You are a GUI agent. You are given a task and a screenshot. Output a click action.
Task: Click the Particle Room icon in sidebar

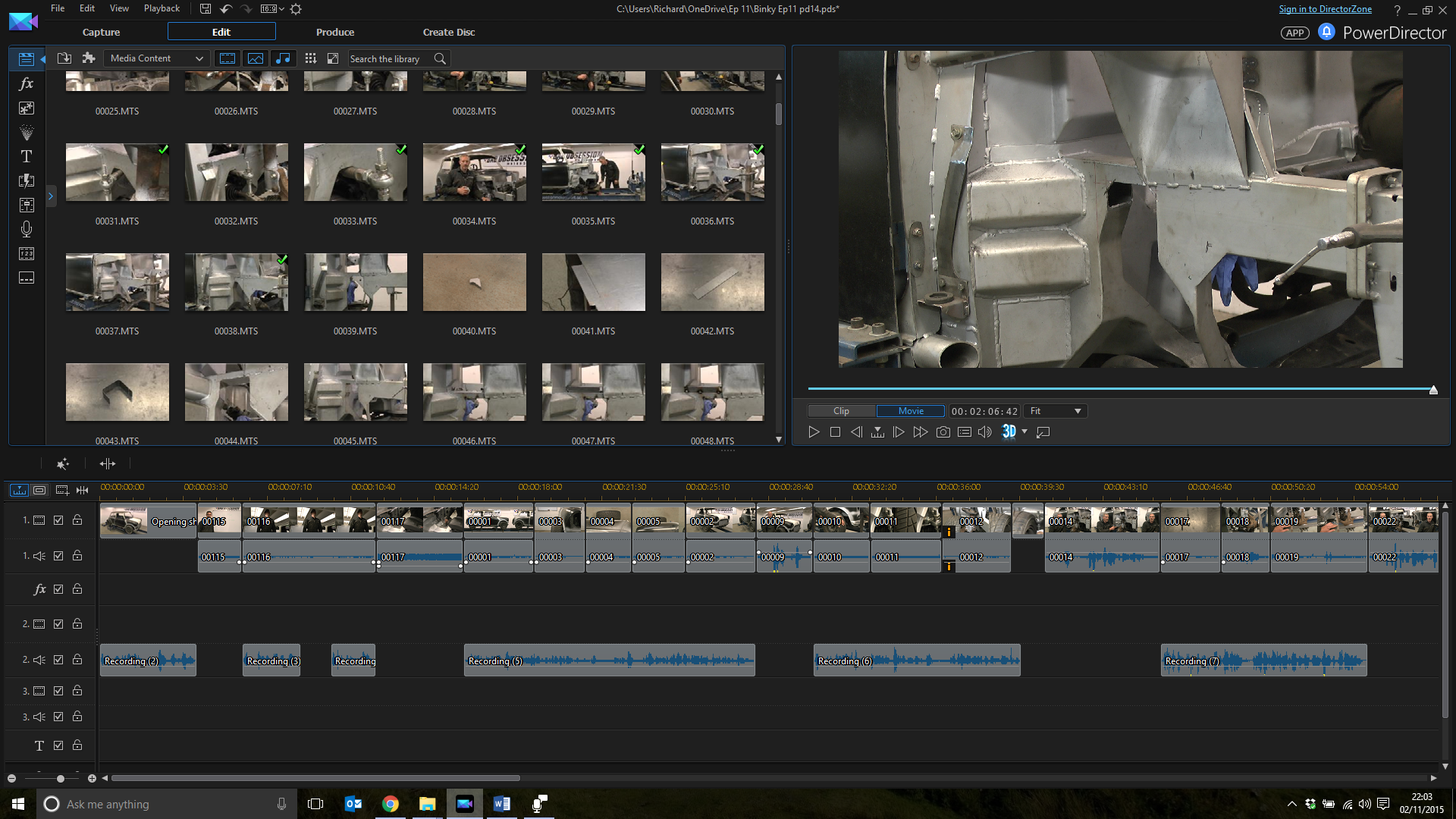(x=27, y=133)
